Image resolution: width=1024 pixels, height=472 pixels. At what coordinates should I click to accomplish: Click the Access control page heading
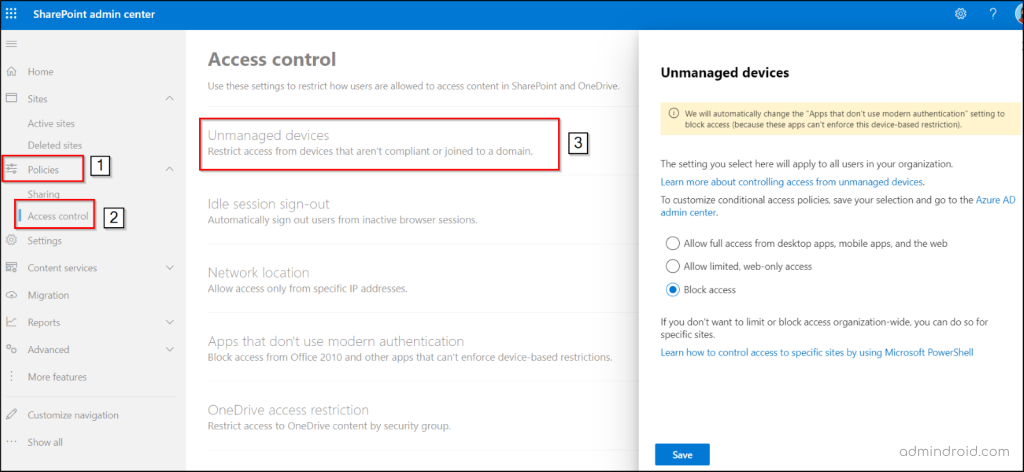[x=272, y=59]
